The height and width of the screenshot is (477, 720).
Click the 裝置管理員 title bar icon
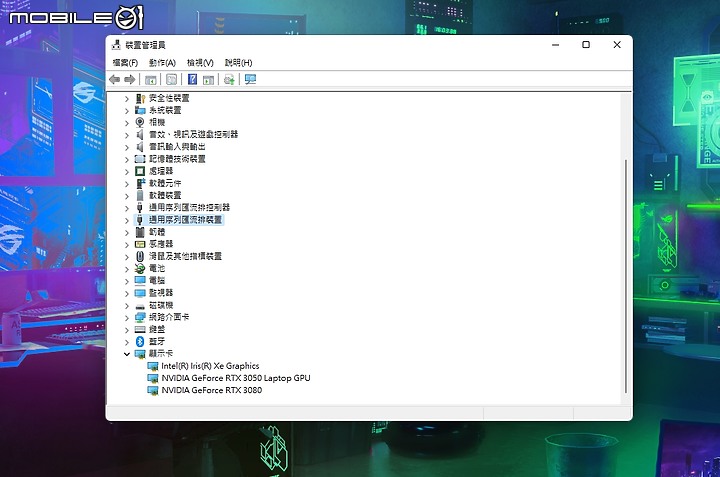click(x=116, y=45)
